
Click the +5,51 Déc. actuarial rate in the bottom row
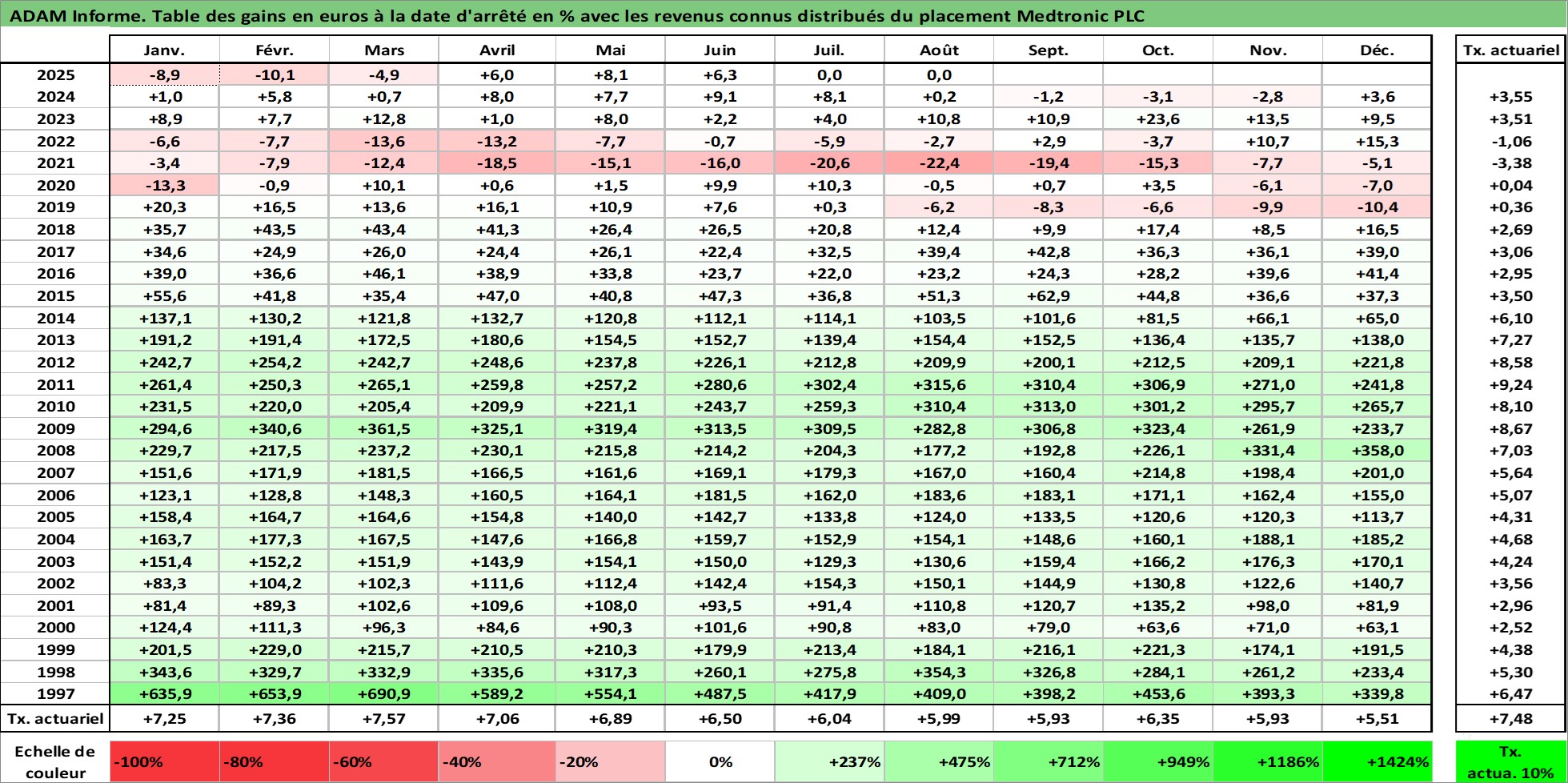[x=1377, y=718]
